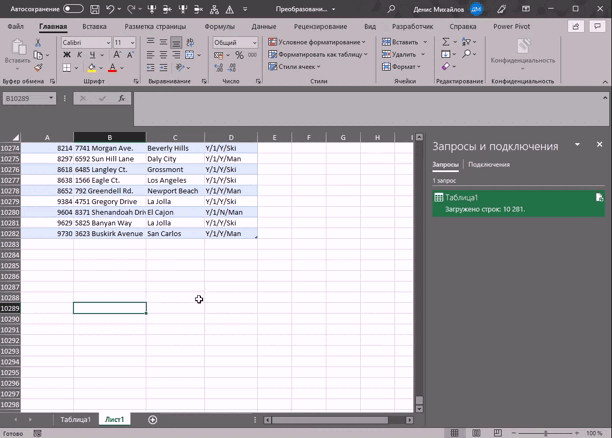Click in the Name Box B10289
The width and height of the screenshot is (612, 438).
tap(25, 98)
